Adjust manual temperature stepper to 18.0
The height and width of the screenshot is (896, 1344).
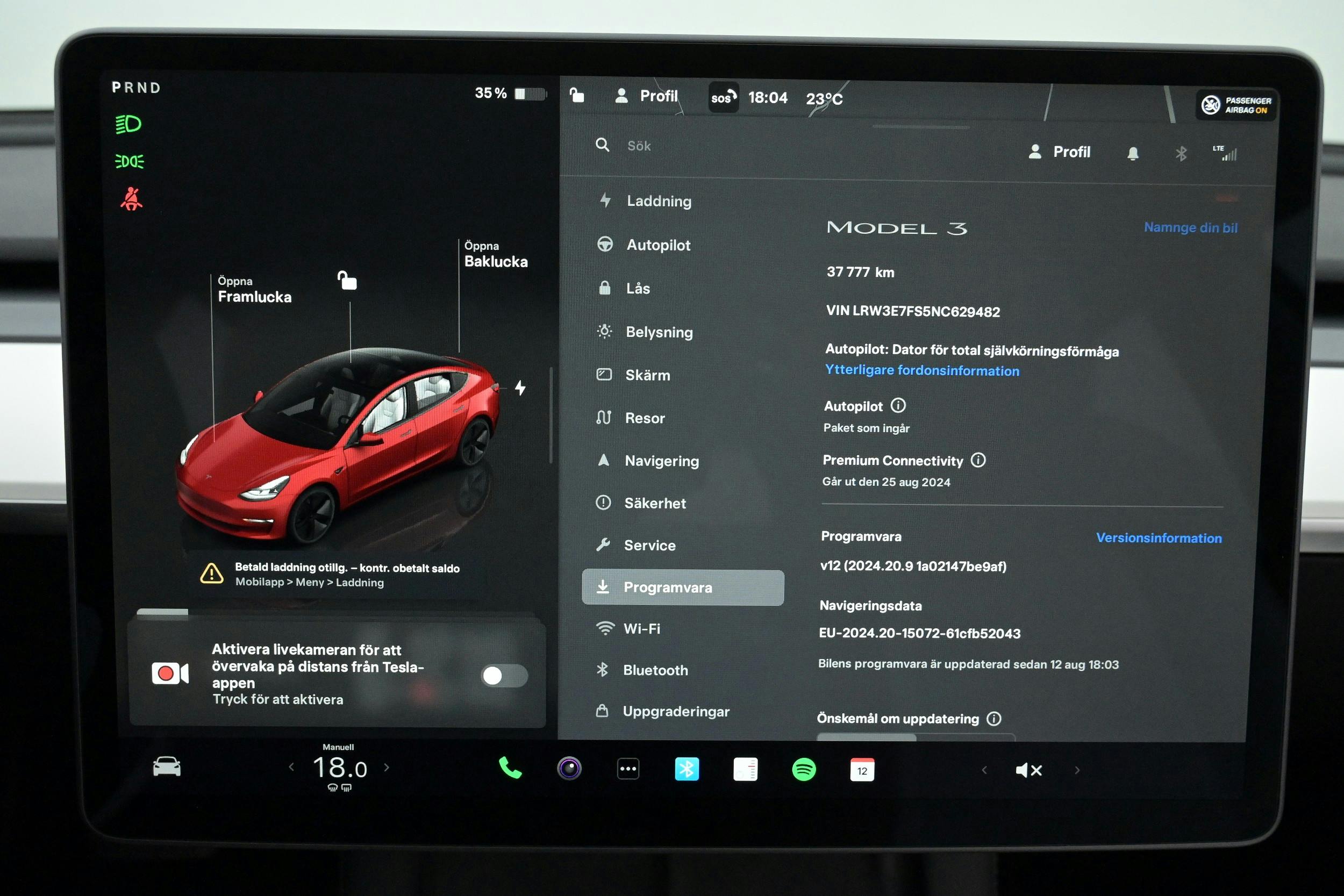[x=341, y=768]
